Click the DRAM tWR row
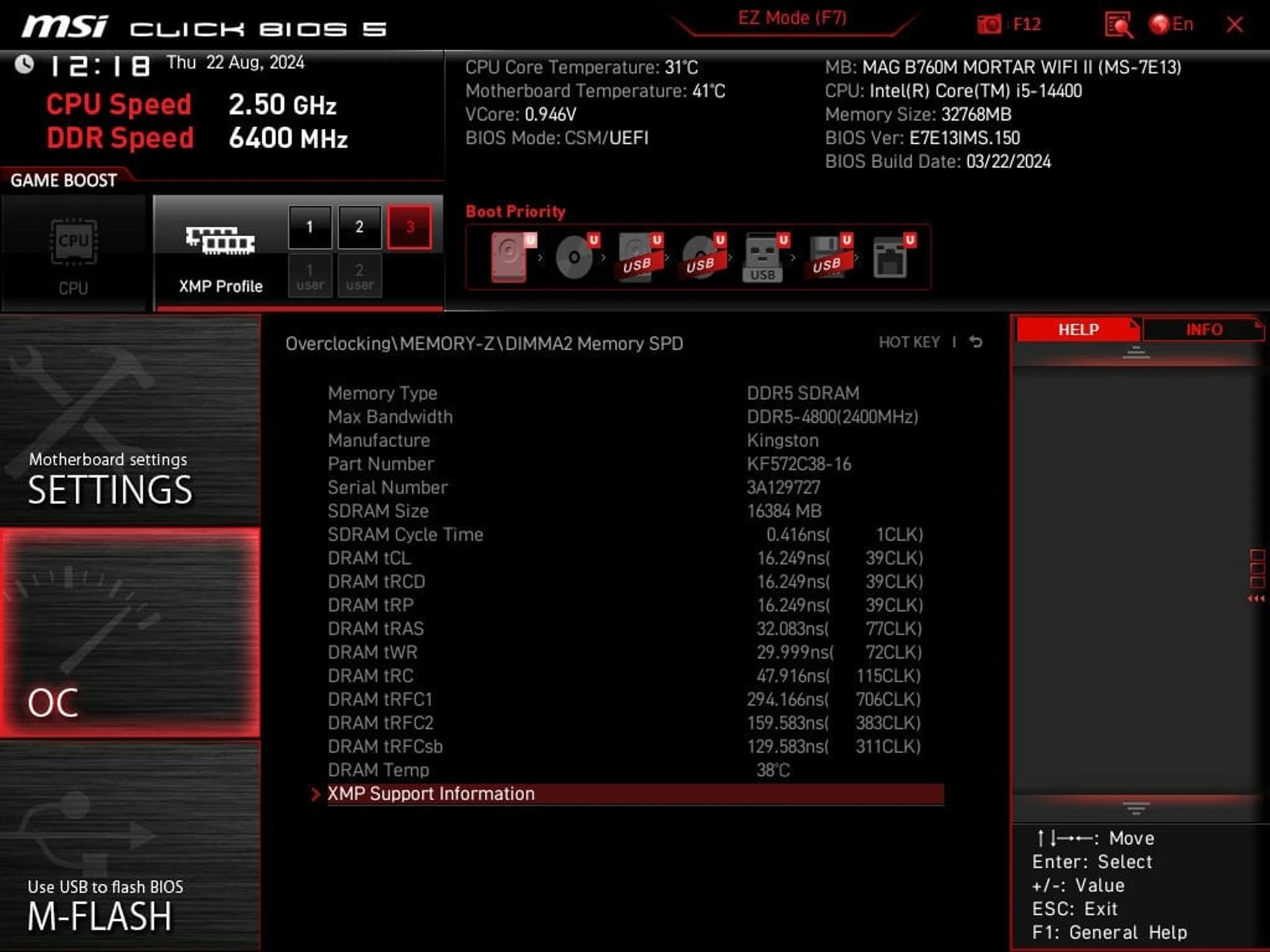 pos(635,653)
